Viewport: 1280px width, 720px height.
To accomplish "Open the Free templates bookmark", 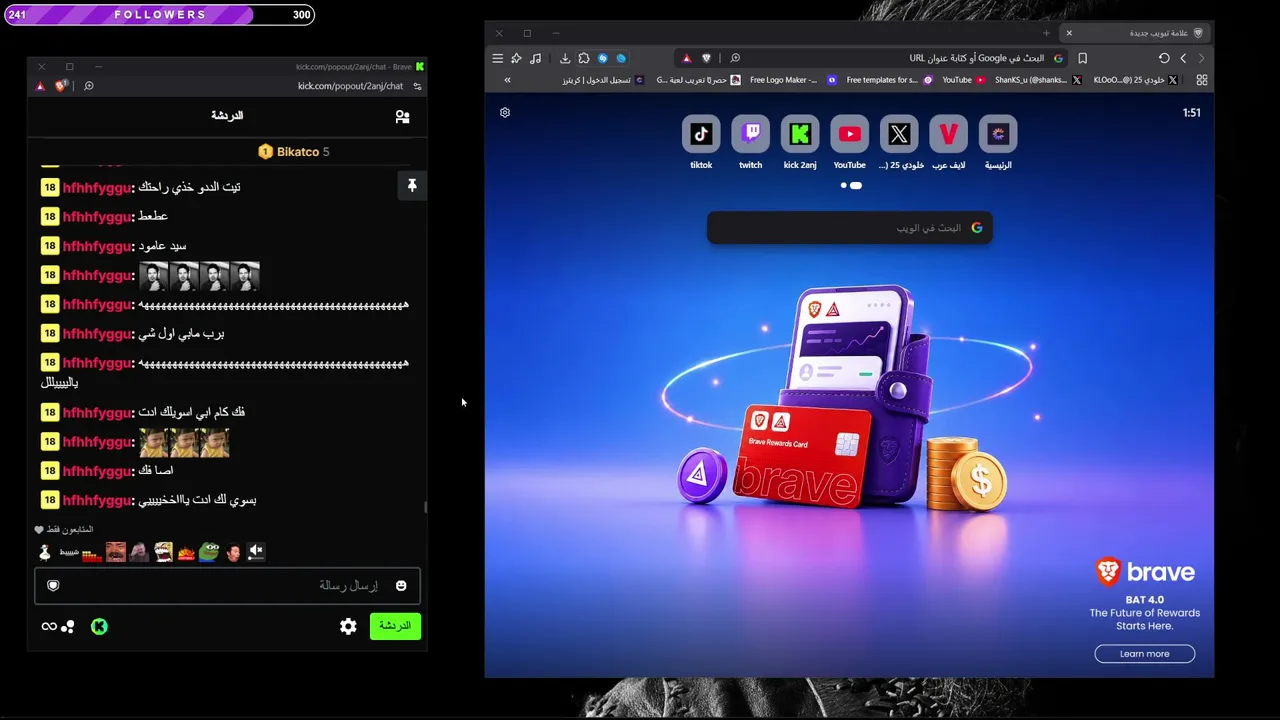I will [x=889, y=80].
